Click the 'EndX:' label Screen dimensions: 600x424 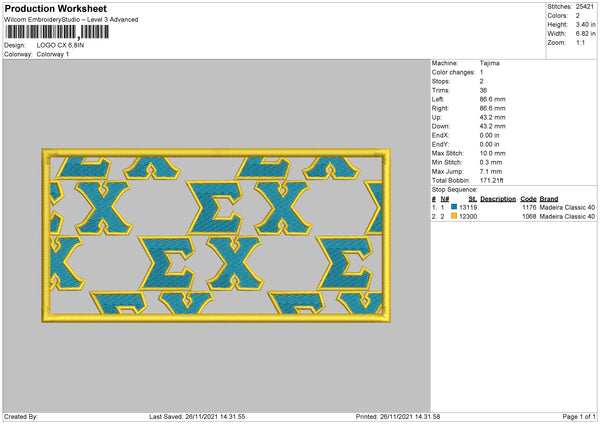tap(440, 135)
